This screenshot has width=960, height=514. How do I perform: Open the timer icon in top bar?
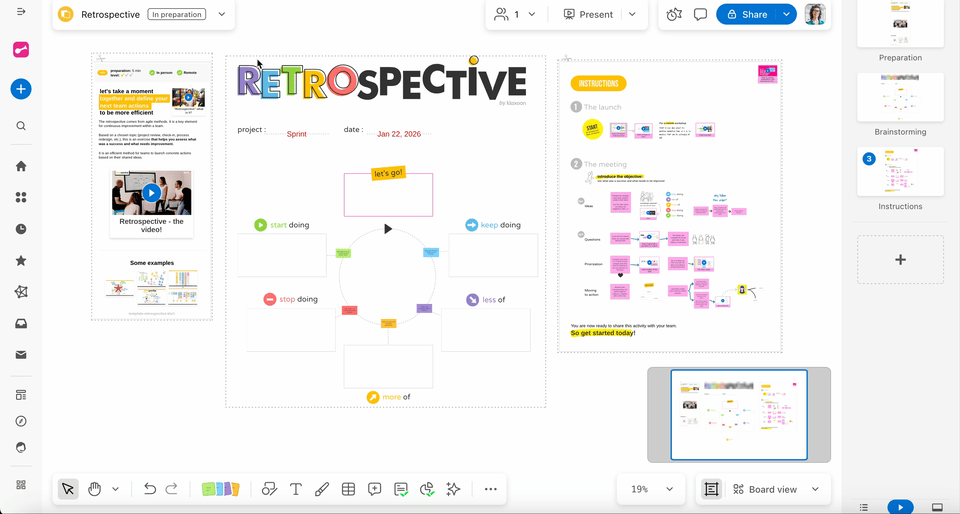coord(674,14)
